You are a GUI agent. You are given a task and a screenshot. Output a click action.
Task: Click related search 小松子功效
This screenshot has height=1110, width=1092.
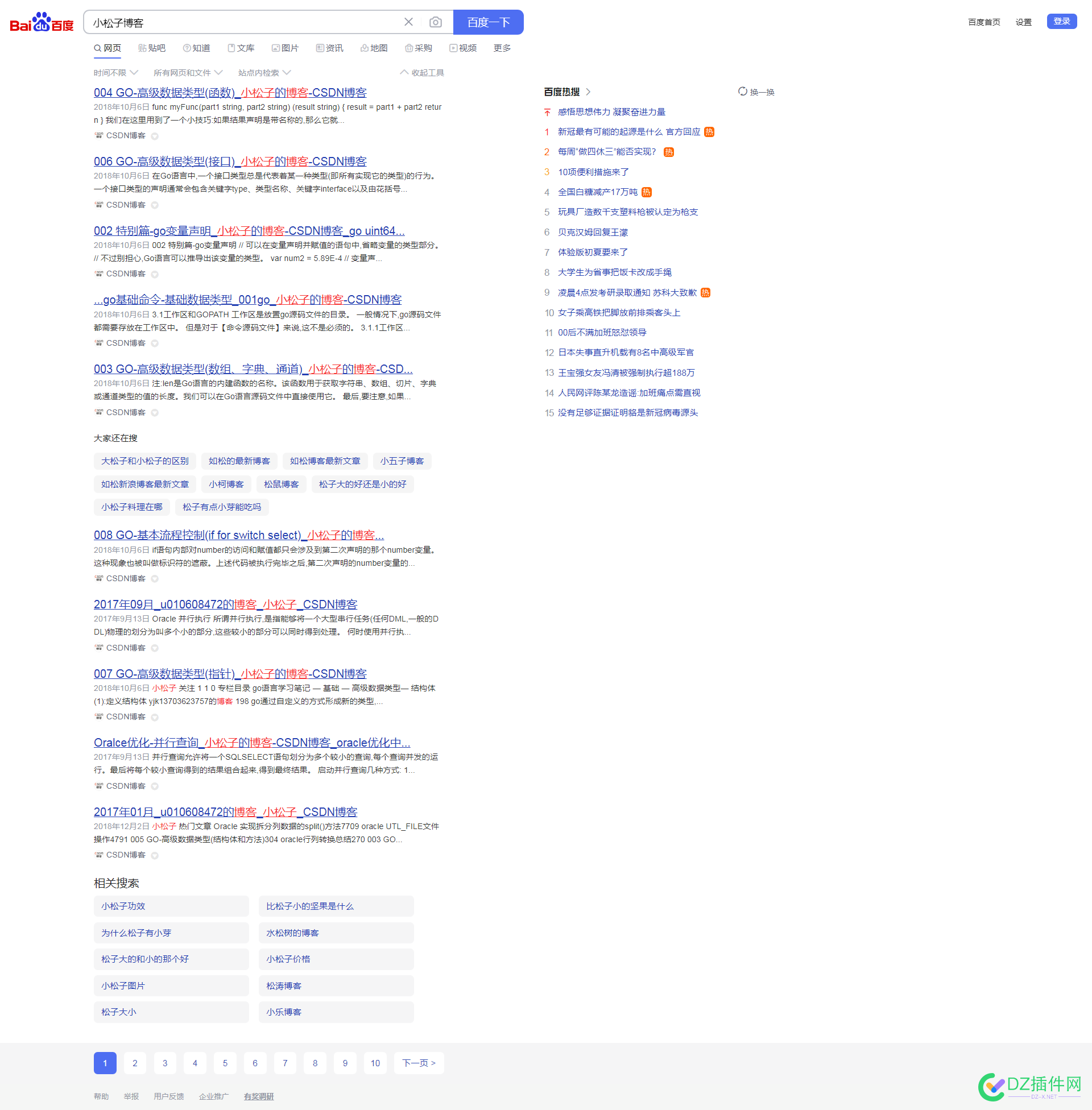(171, 906)
